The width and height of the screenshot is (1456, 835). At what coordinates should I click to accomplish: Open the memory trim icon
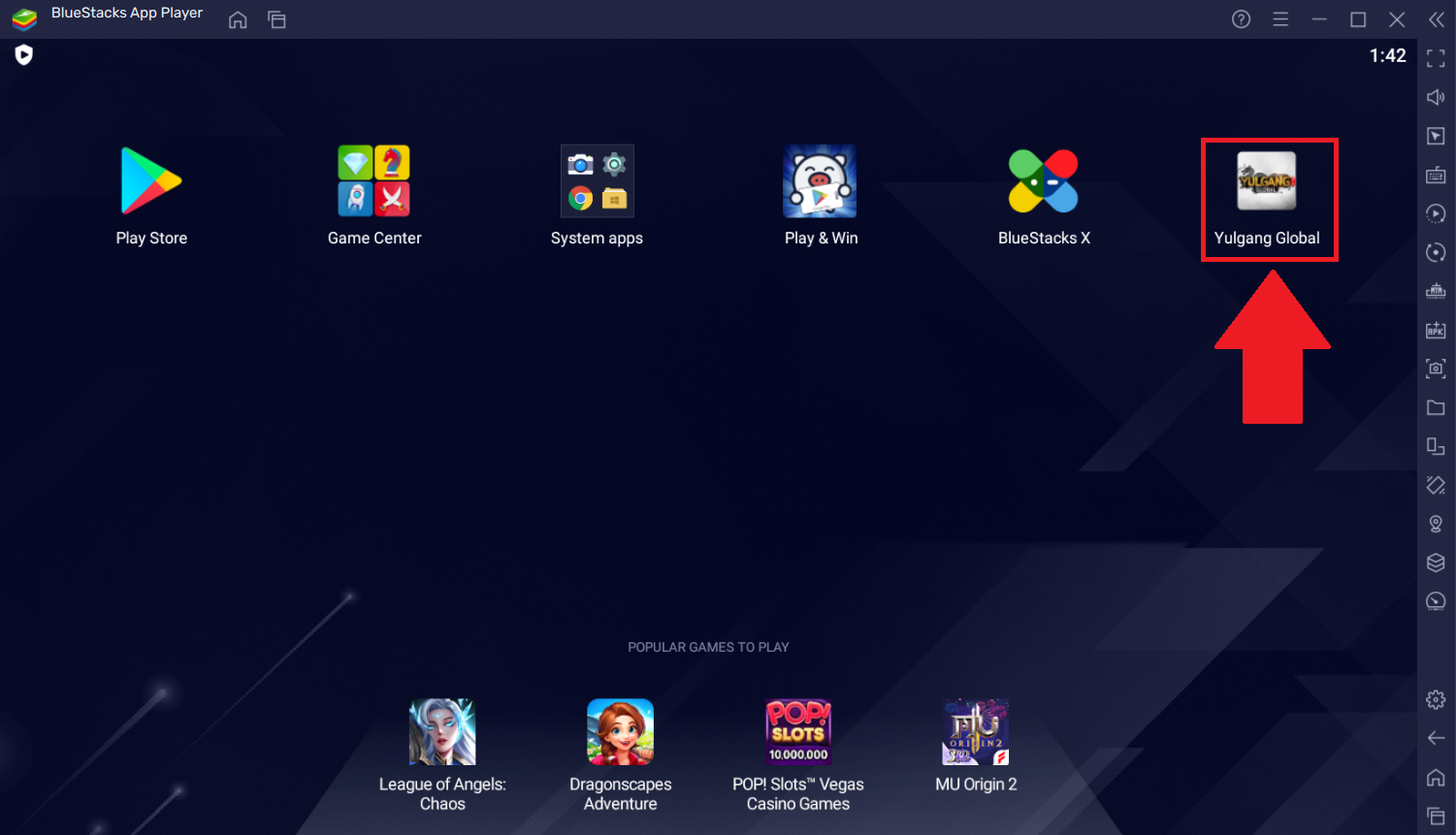[x=1437, y=291]
